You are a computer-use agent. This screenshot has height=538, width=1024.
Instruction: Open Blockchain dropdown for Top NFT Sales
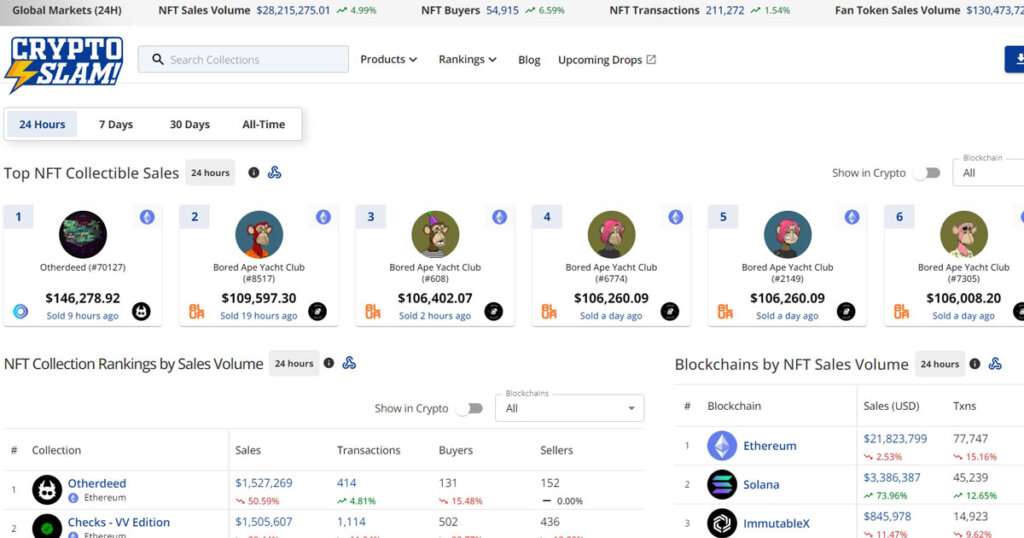click(988, 172)
